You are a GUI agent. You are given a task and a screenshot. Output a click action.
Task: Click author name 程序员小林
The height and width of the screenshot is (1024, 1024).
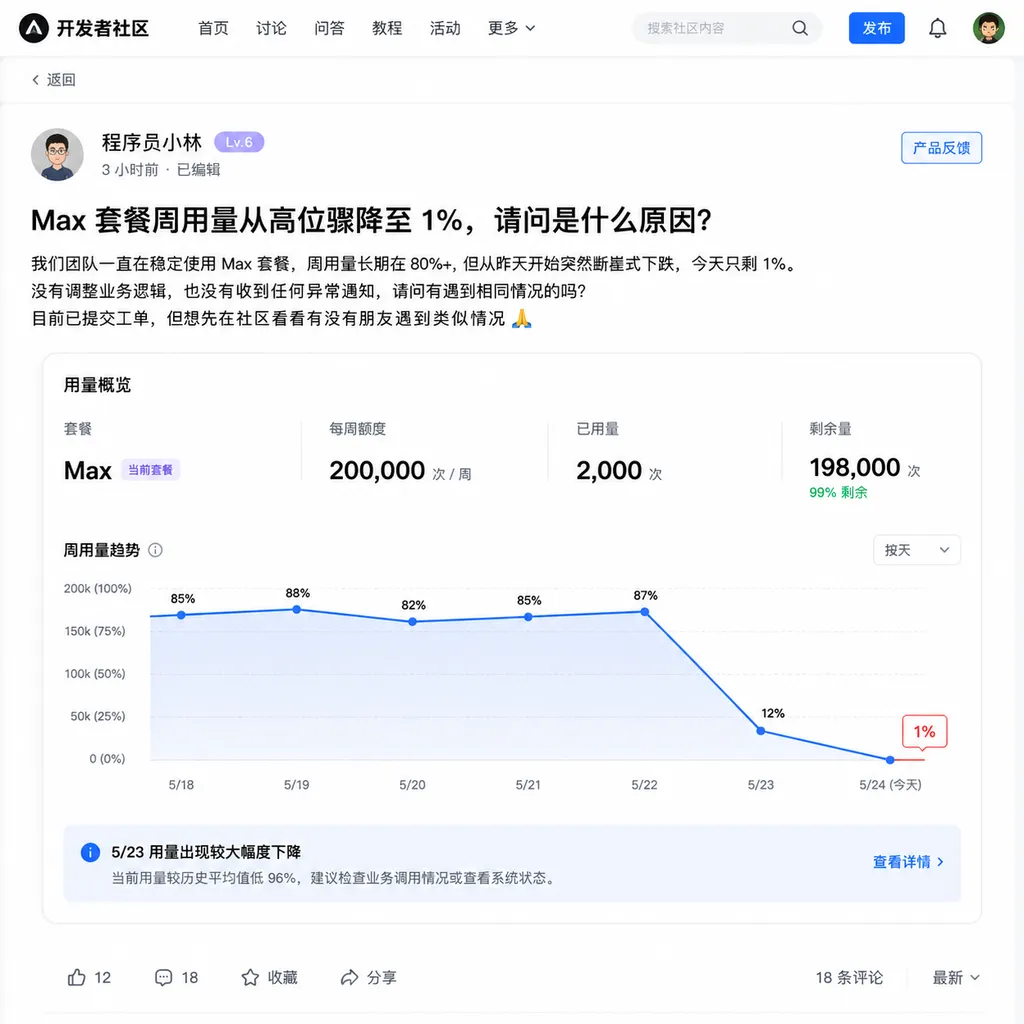point(152,142)
